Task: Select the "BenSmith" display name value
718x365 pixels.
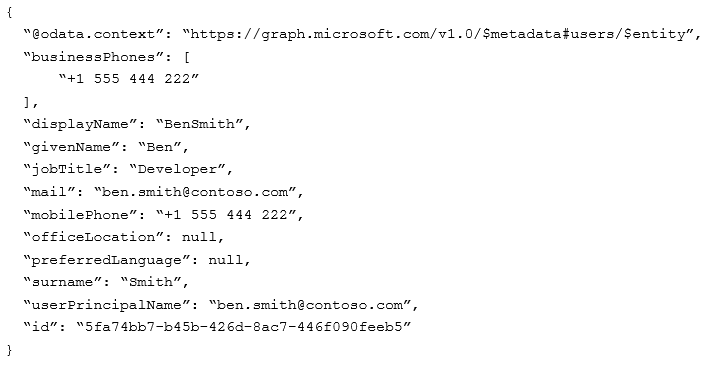Action: click(199, 124)
